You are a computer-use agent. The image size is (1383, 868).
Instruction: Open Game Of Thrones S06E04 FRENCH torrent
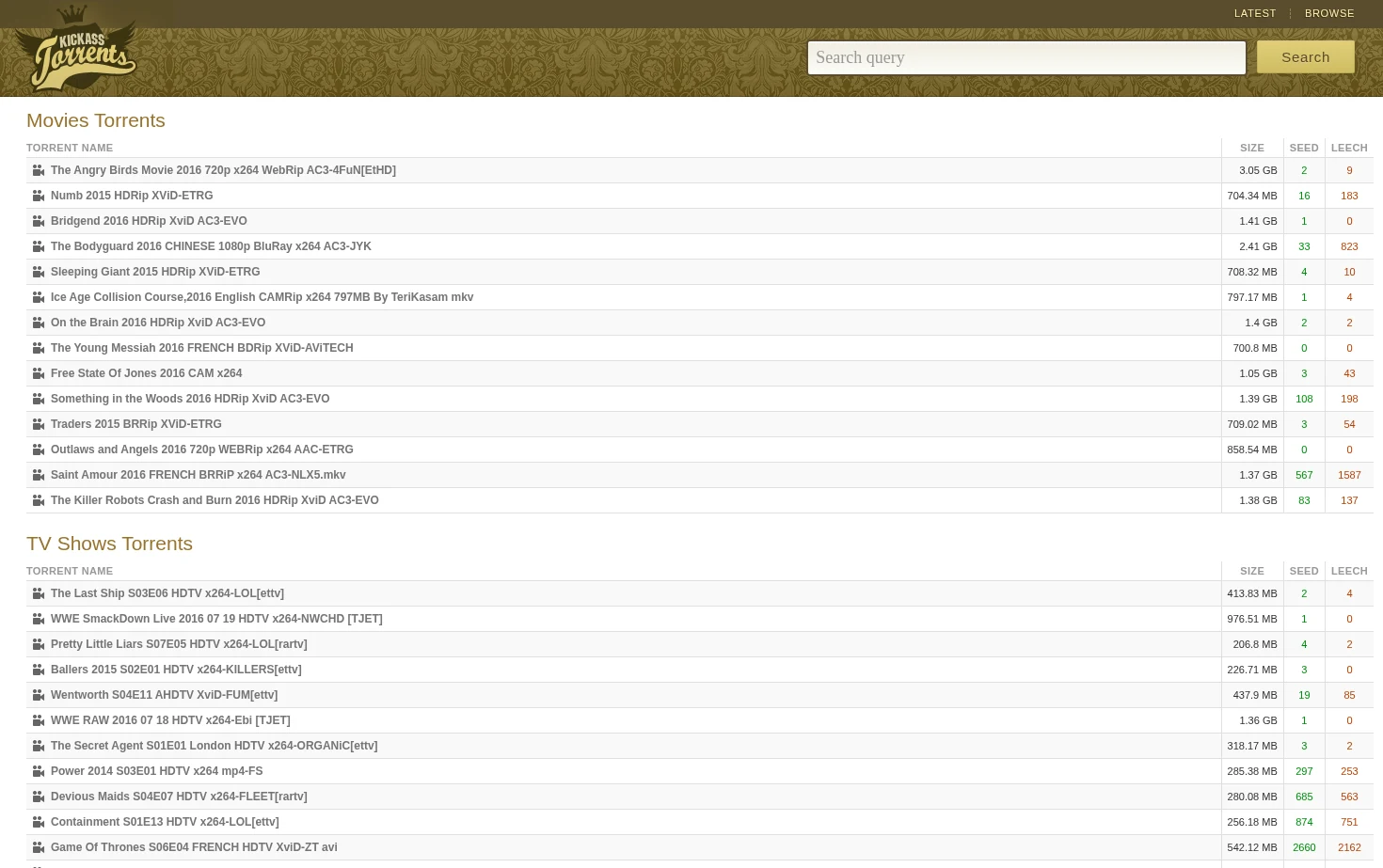(x=194, y=847)
